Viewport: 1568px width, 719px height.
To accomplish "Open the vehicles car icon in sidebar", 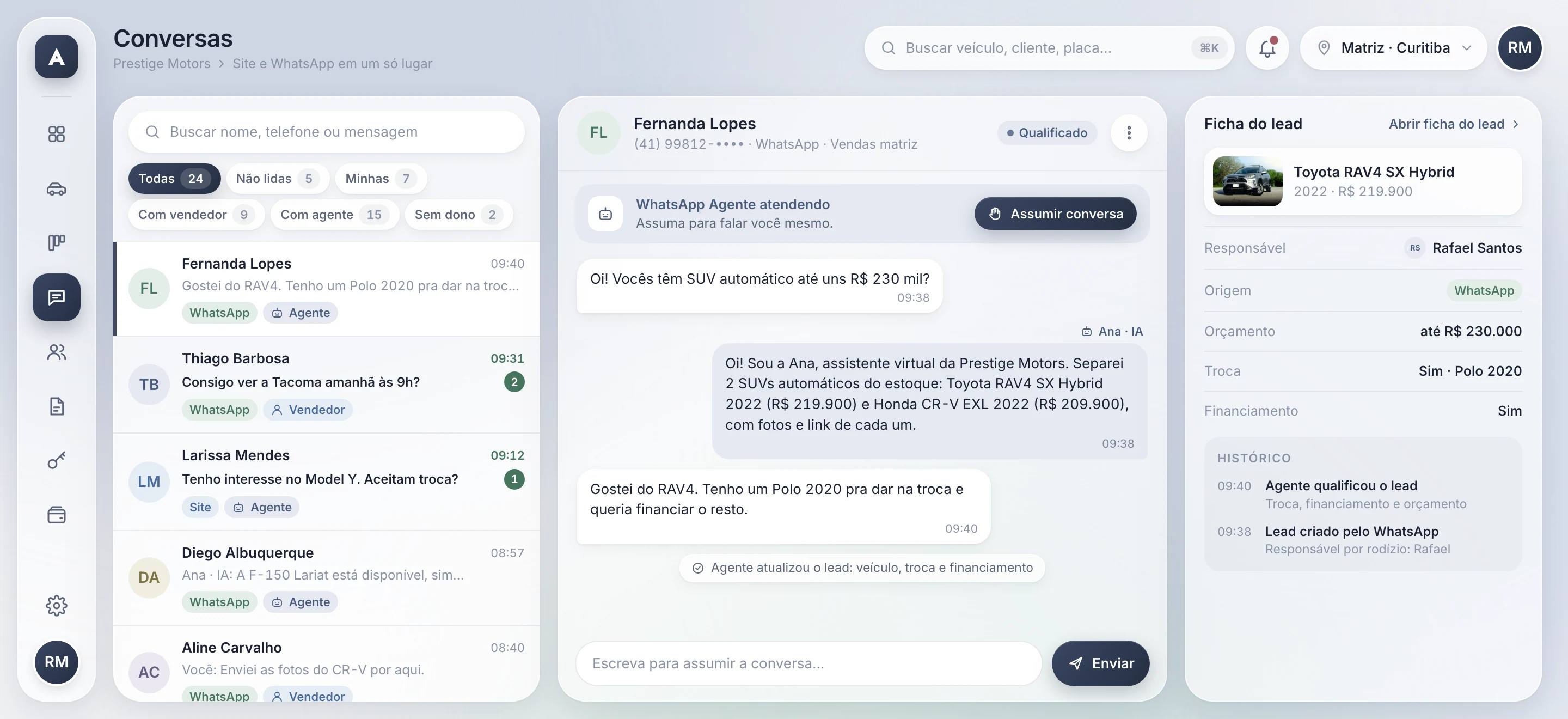I will pyautogui.click(x=57, y=188).
